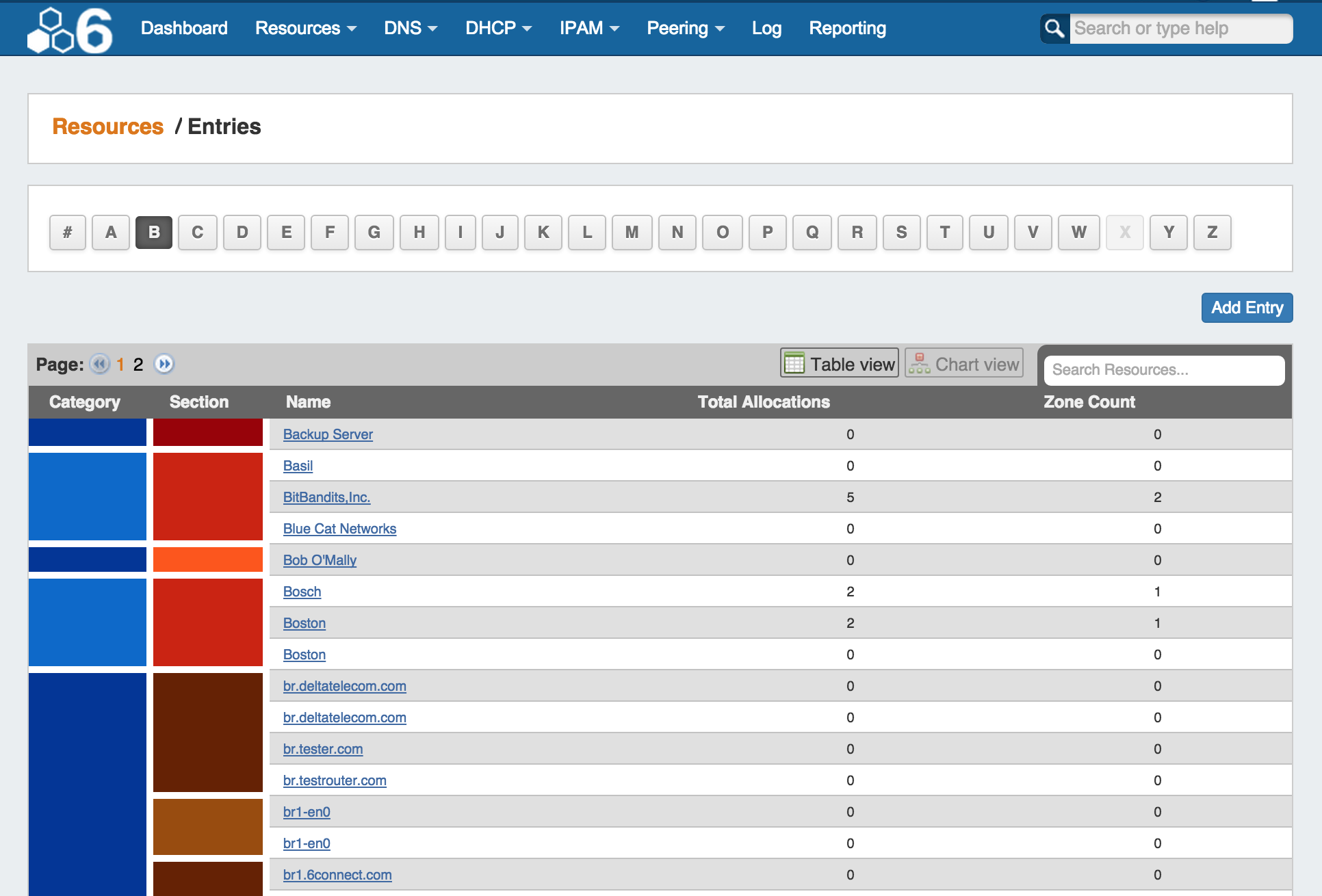Image resolution: width=1322 pixels, height=896 pixels.
Task: Filter entries by letter A
Action: [x=111, y=233]
